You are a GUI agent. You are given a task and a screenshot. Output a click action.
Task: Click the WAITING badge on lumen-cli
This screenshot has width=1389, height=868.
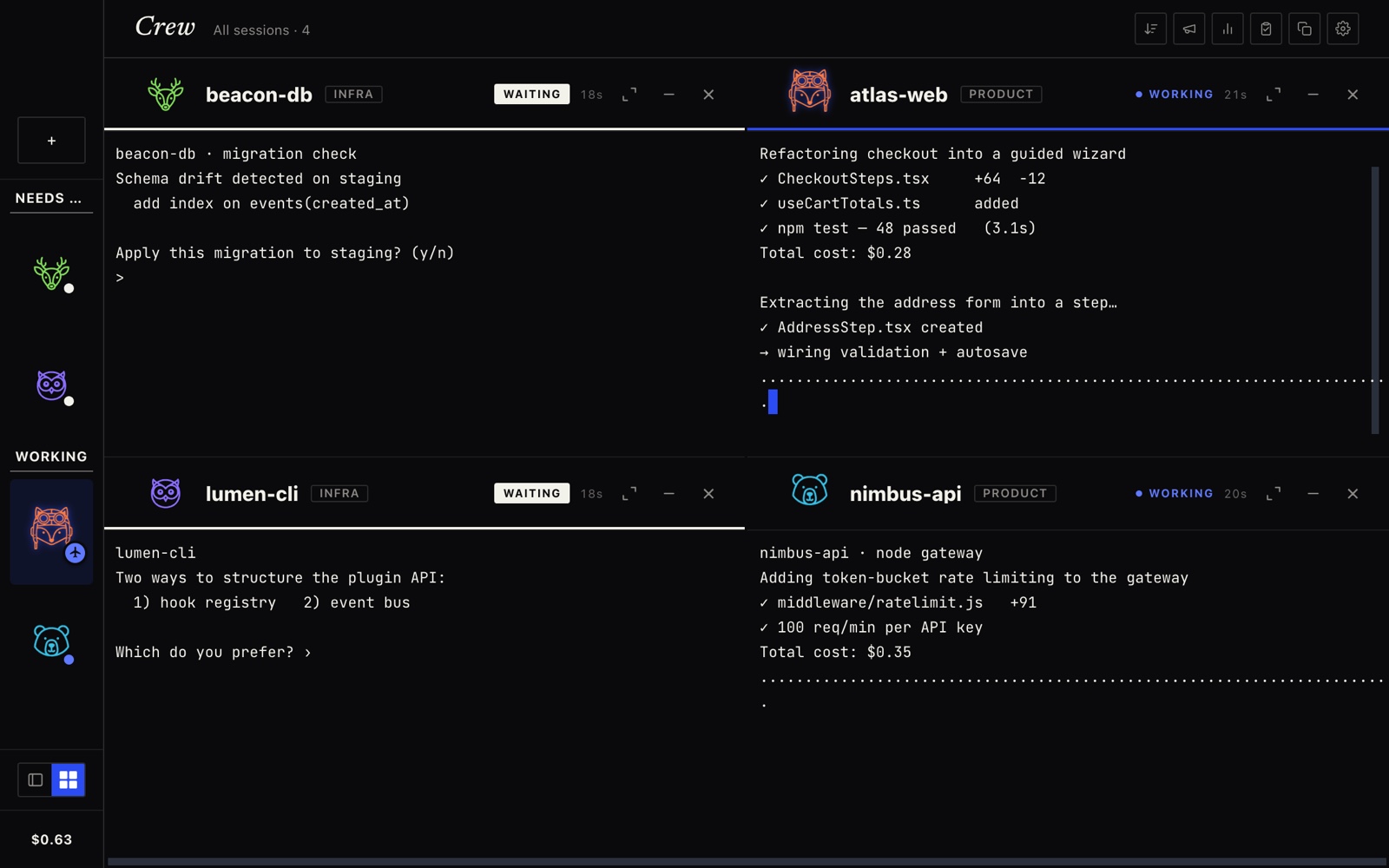coord(531,493)
